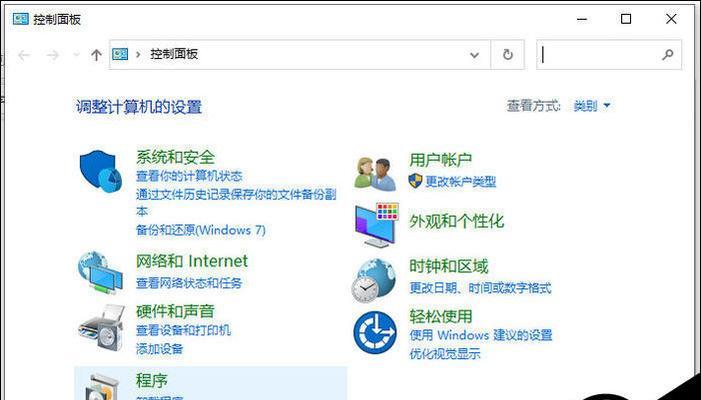Viewport: 701px width, 400px height.
Task: Open the System and Security shield icon
Action: click(x=101, y=172)
